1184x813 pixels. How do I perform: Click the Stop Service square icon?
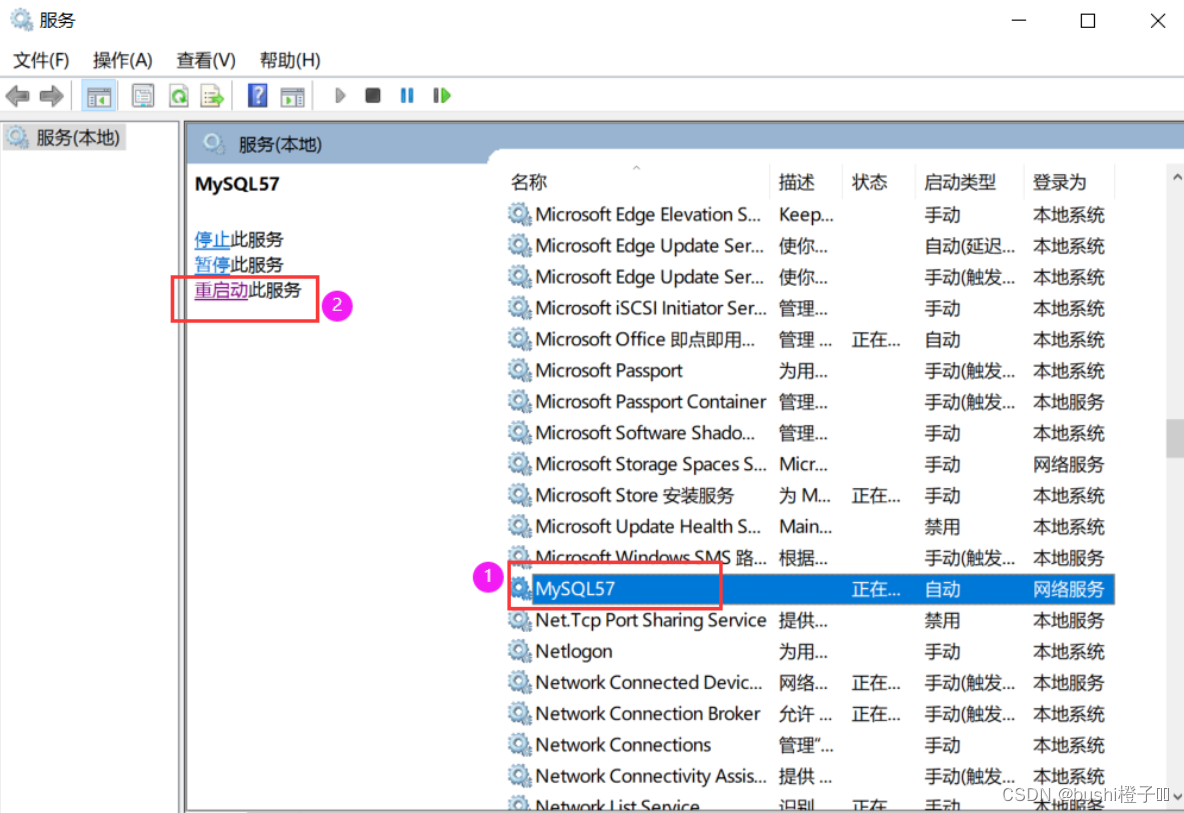(372, 96)
